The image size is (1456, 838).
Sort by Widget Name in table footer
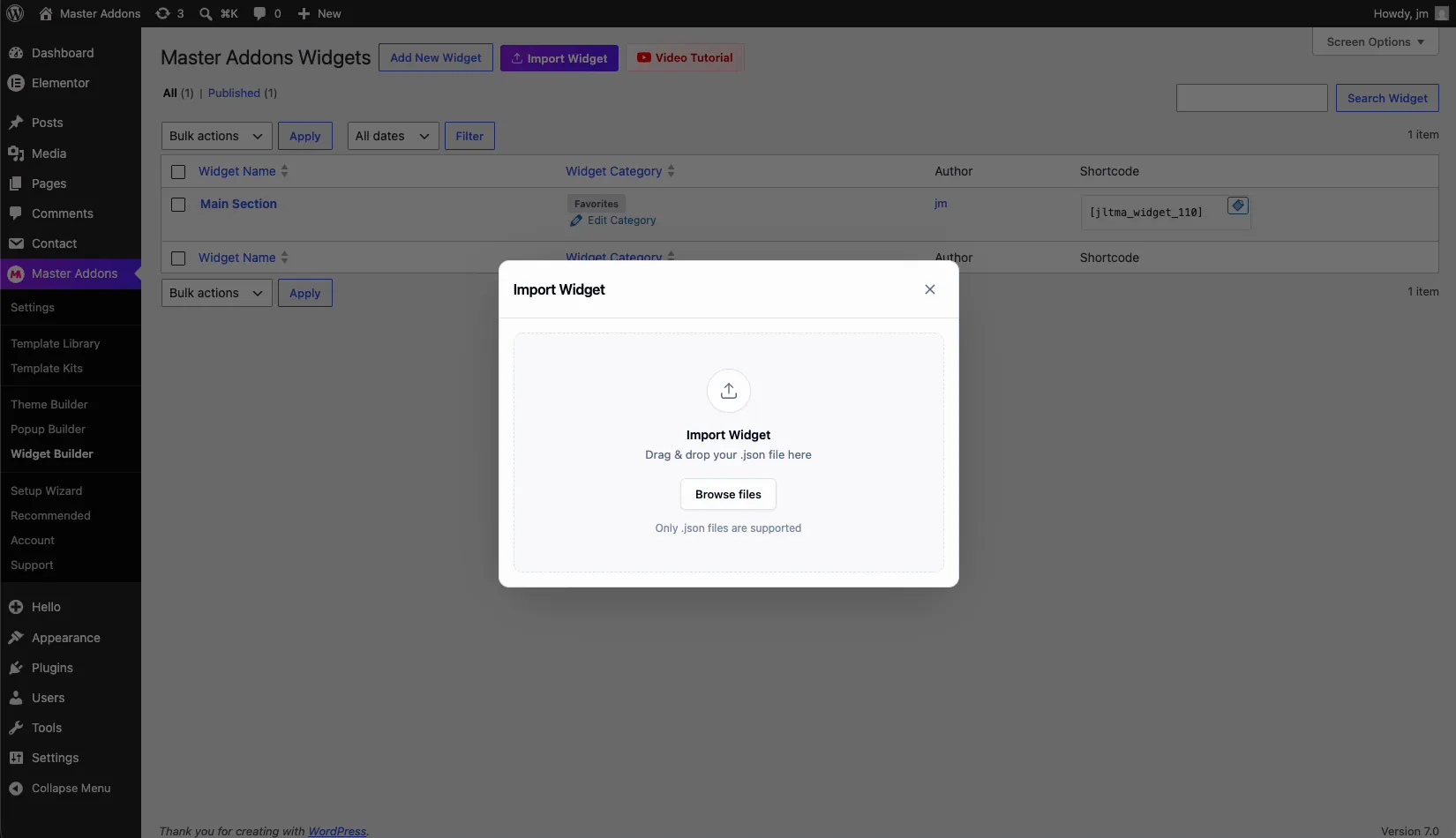tap(243, 258)
